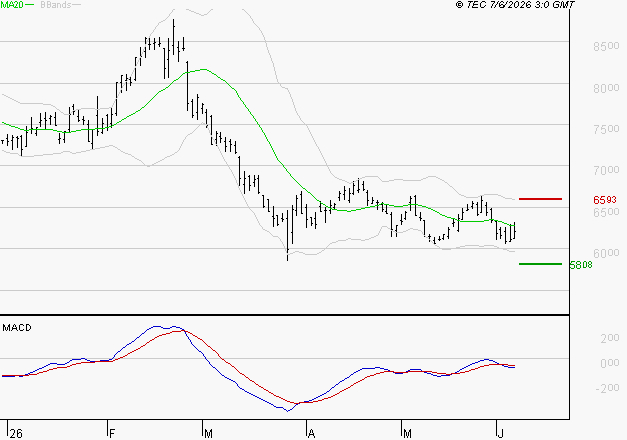Click the red 6593 resistance value
The width and height of the screenshot is (627, 440).
(x=605, y=200)
